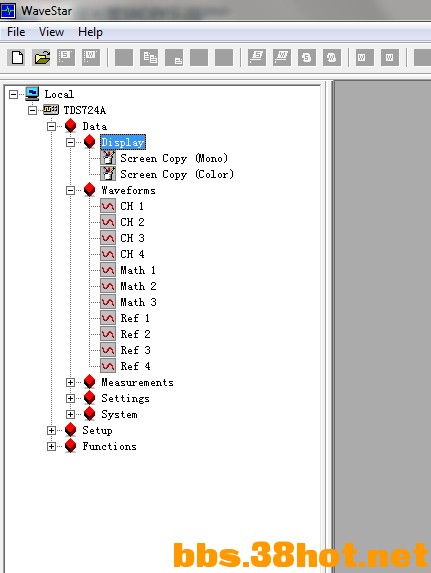Select the CH 4 waveform label
The width and height of the screenshot is (431, 573).
tap(132, 254)
